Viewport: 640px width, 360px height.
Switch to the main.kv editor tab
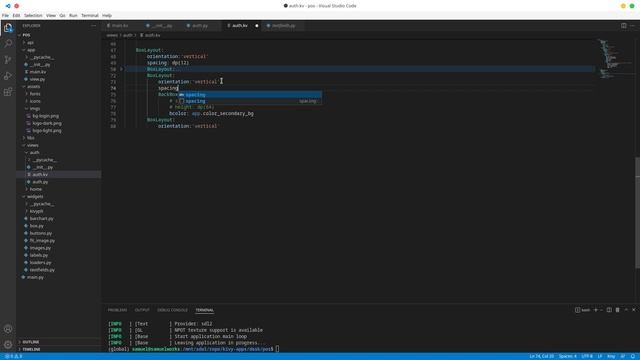(121, 26)
